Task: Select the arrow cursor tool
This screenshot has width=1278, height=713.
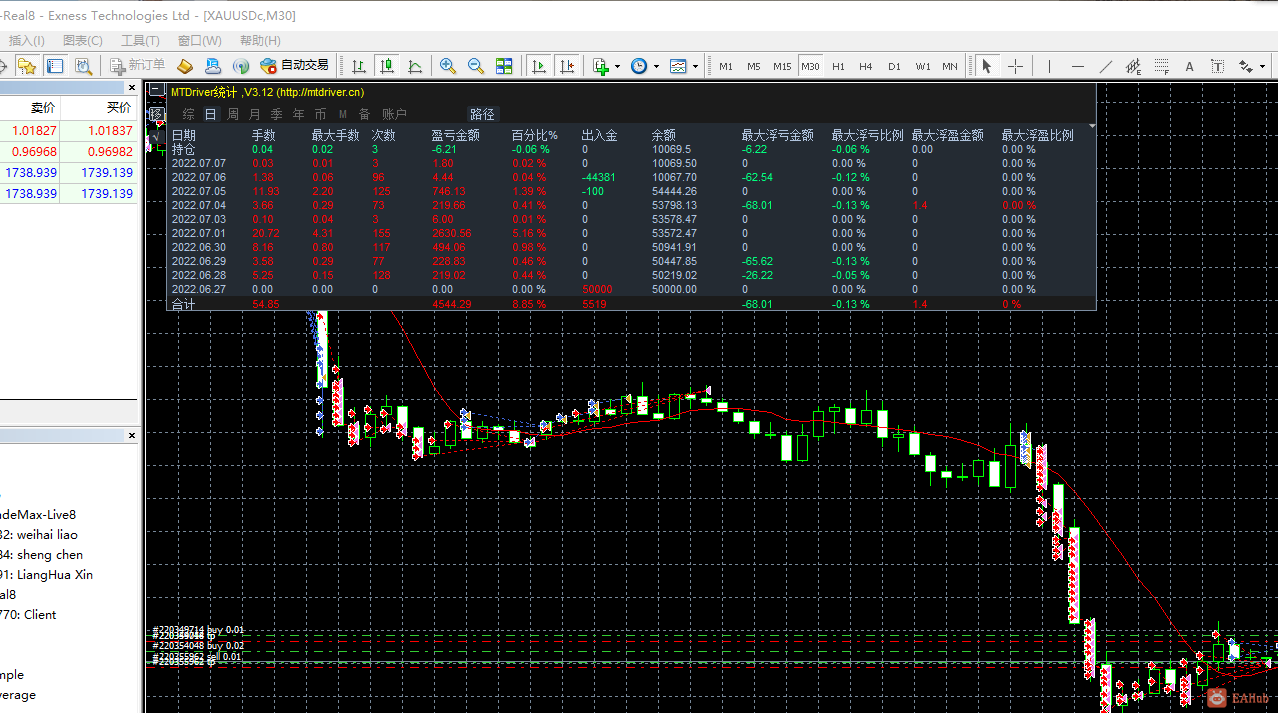Action: tap(987, 66)
